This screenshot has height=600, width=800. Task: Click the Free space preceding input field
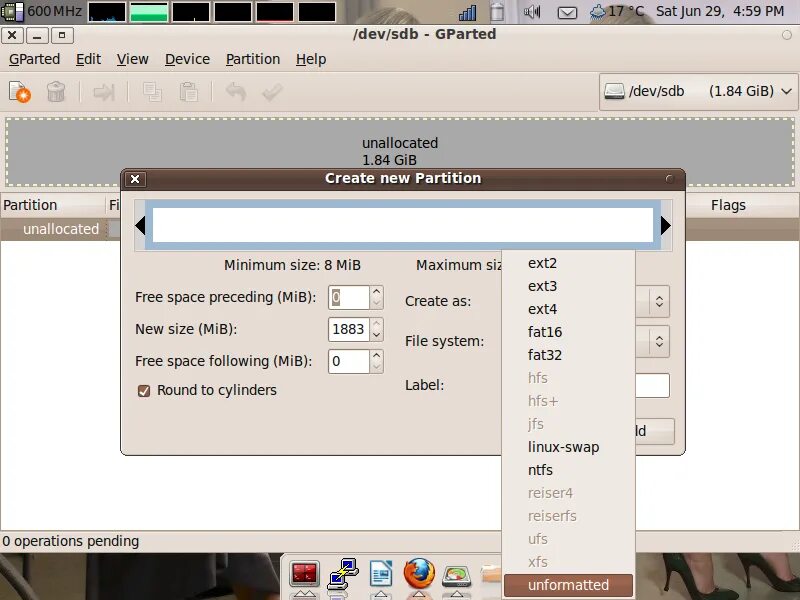349,297
